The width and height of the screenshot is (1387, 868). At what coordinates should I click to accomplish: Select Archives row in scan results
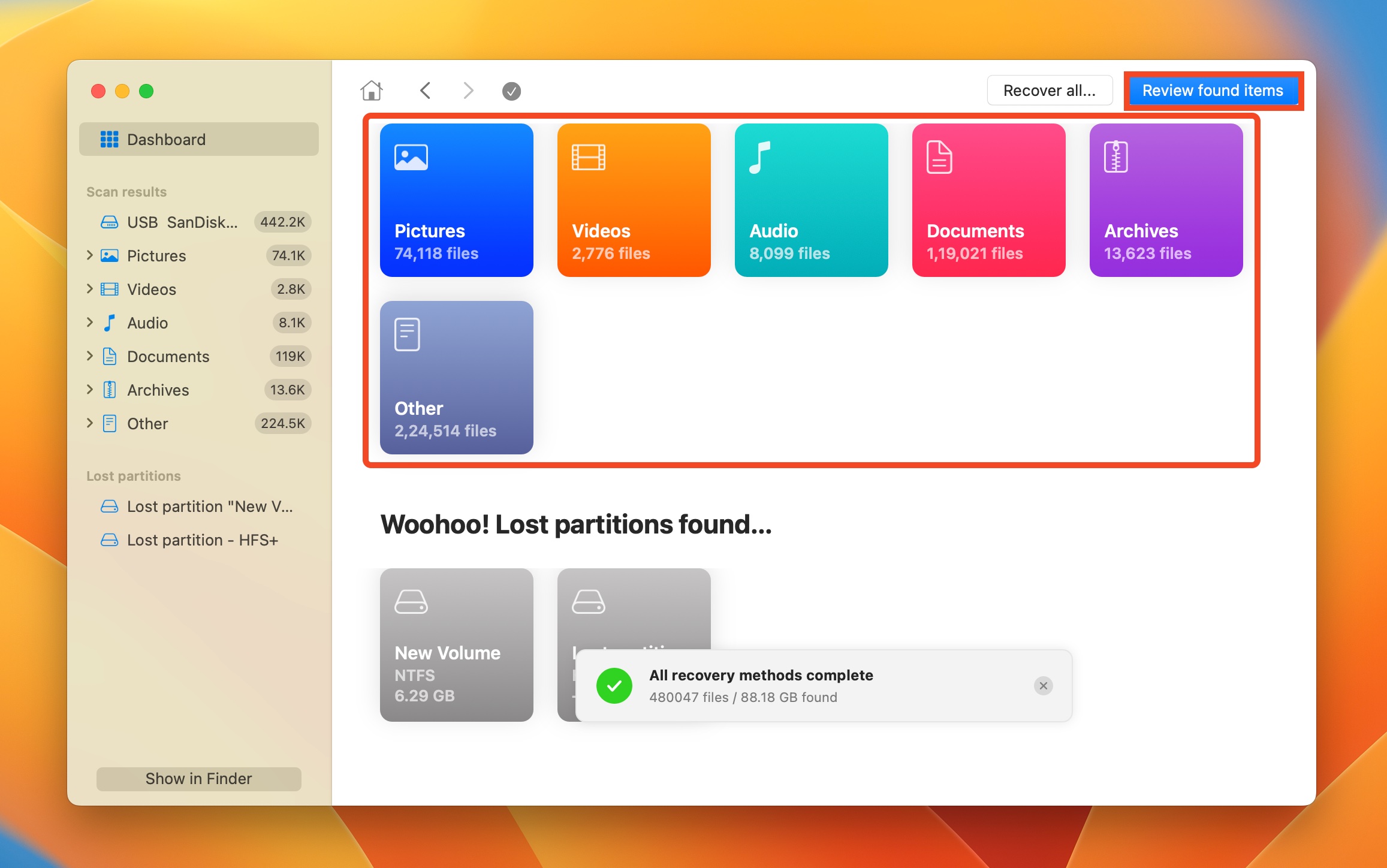coord(199,390)
